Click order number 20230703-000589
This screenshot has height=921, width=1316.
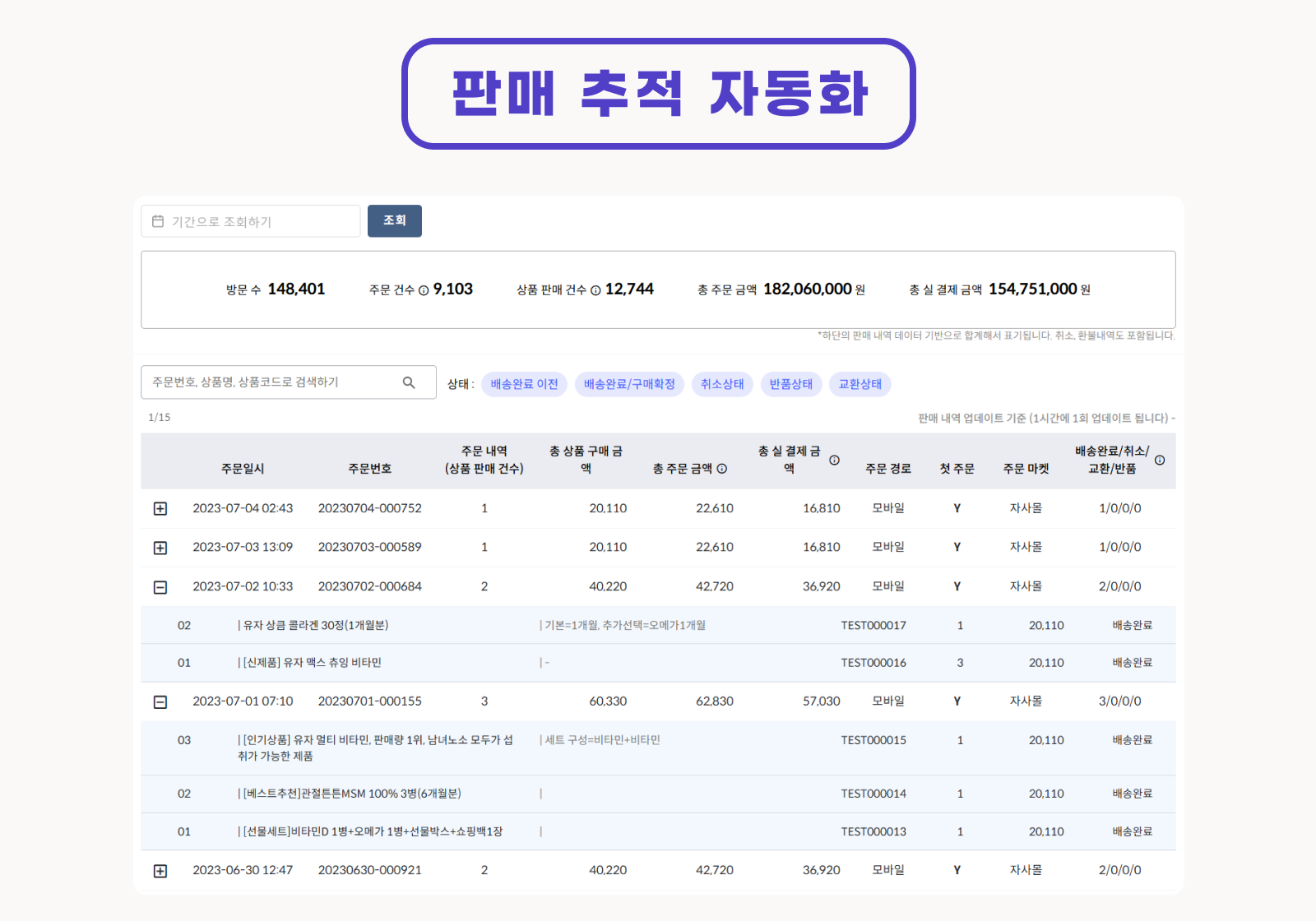[370, 547]
